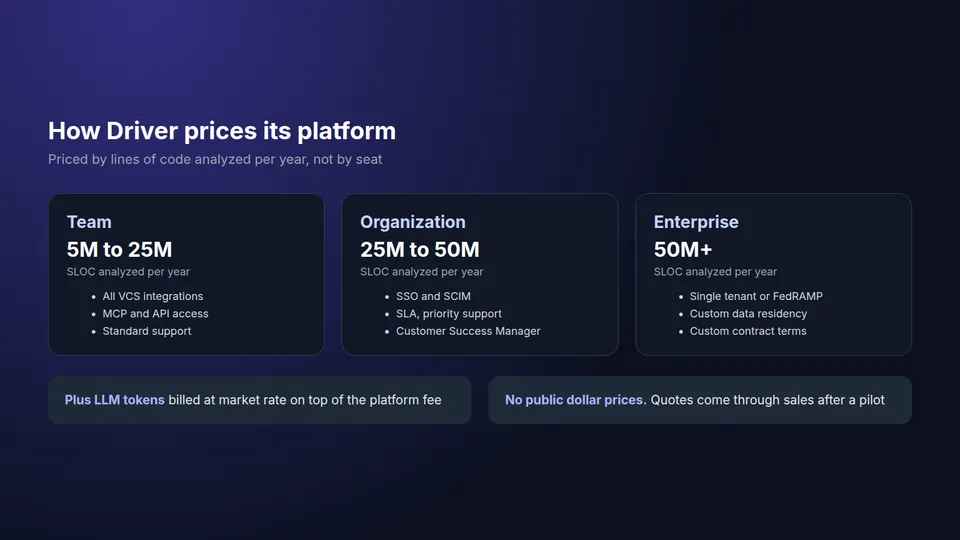Click the '25M to 50M' figure
Screen dimensions: 960x540
pos(419,249)
